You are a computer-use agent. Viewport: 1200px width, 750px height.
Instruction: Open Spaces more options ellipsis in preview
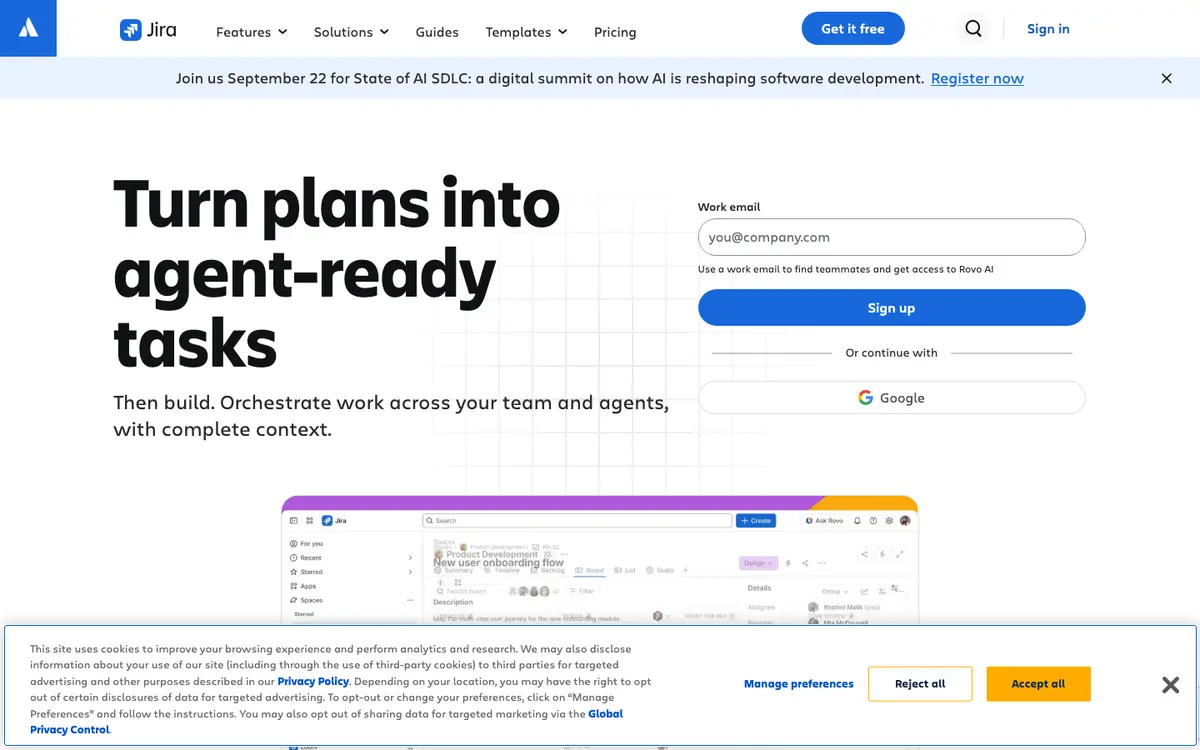pyautogui.click(x=410, y=600)
